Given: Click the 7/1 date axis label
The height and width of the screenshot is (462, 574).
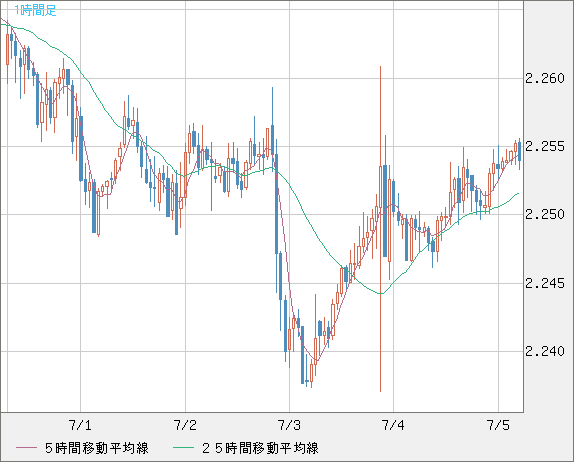Looking at the screenshot, I should coord(80,425).
